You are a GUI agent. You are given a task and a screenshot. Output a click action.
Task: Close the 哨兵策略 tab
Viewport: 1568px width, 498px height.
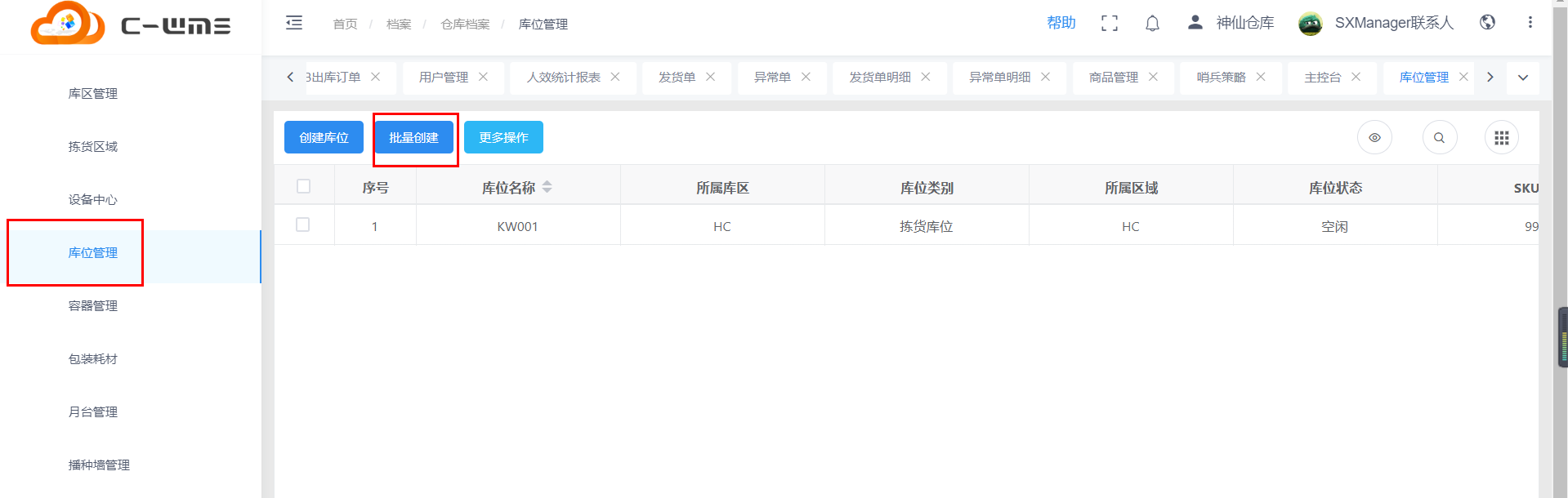pyautogui.click(x=1261, y=77)
